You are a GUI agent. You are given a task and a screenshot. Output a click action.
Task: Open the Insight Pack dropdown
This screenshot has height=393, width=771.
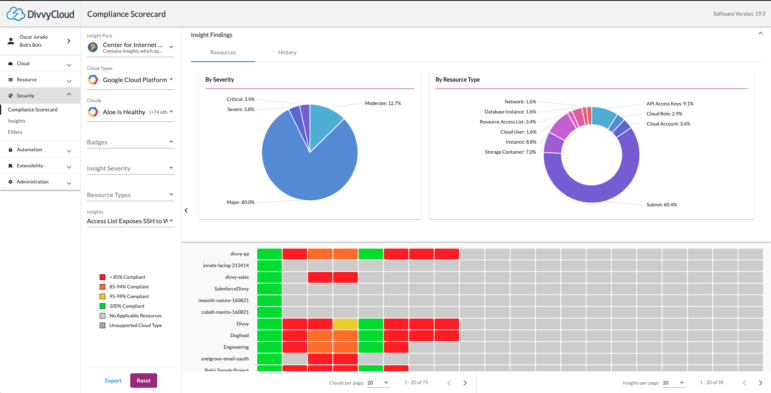click(131, 47)
